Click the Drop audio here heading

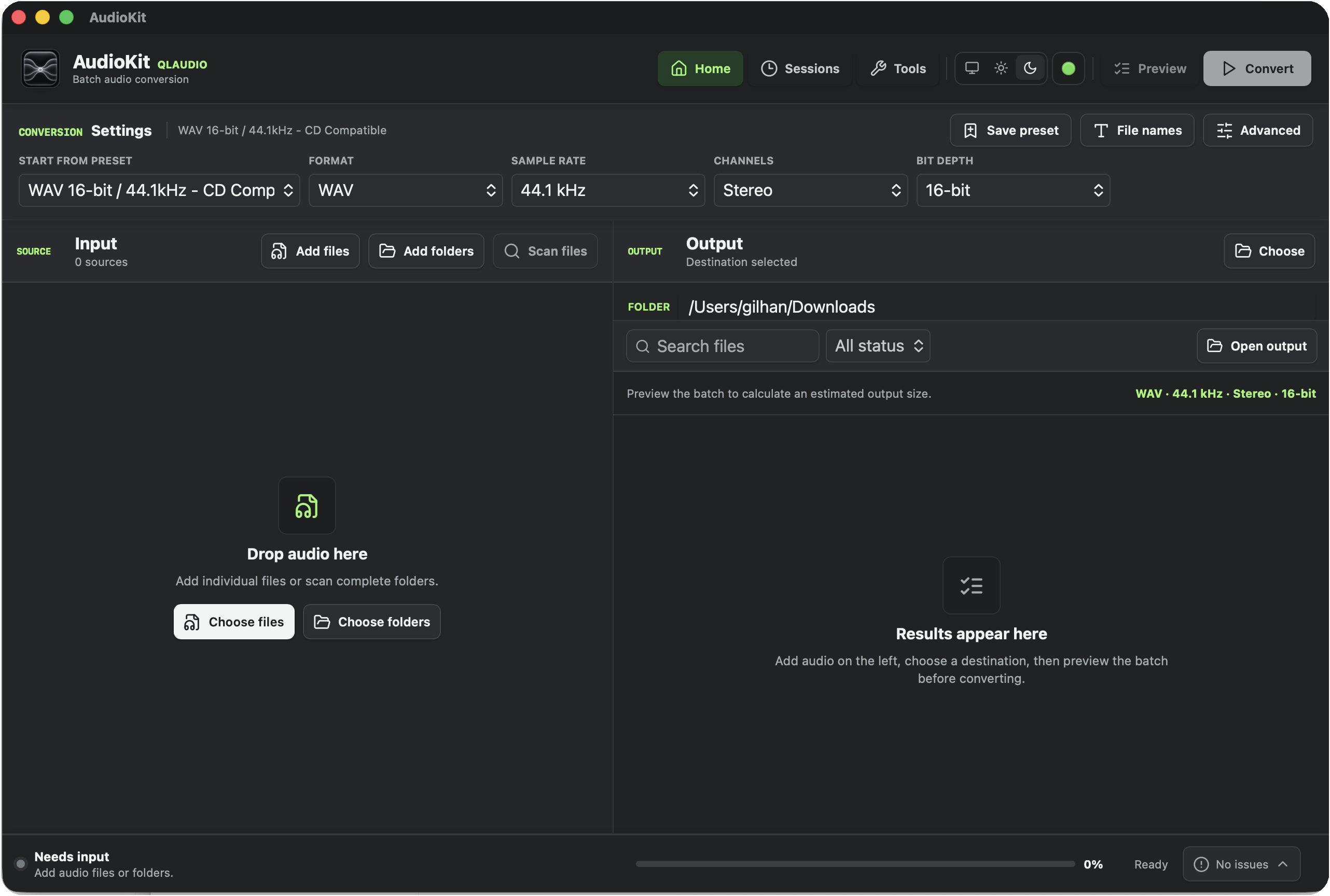tap(307, 554)
